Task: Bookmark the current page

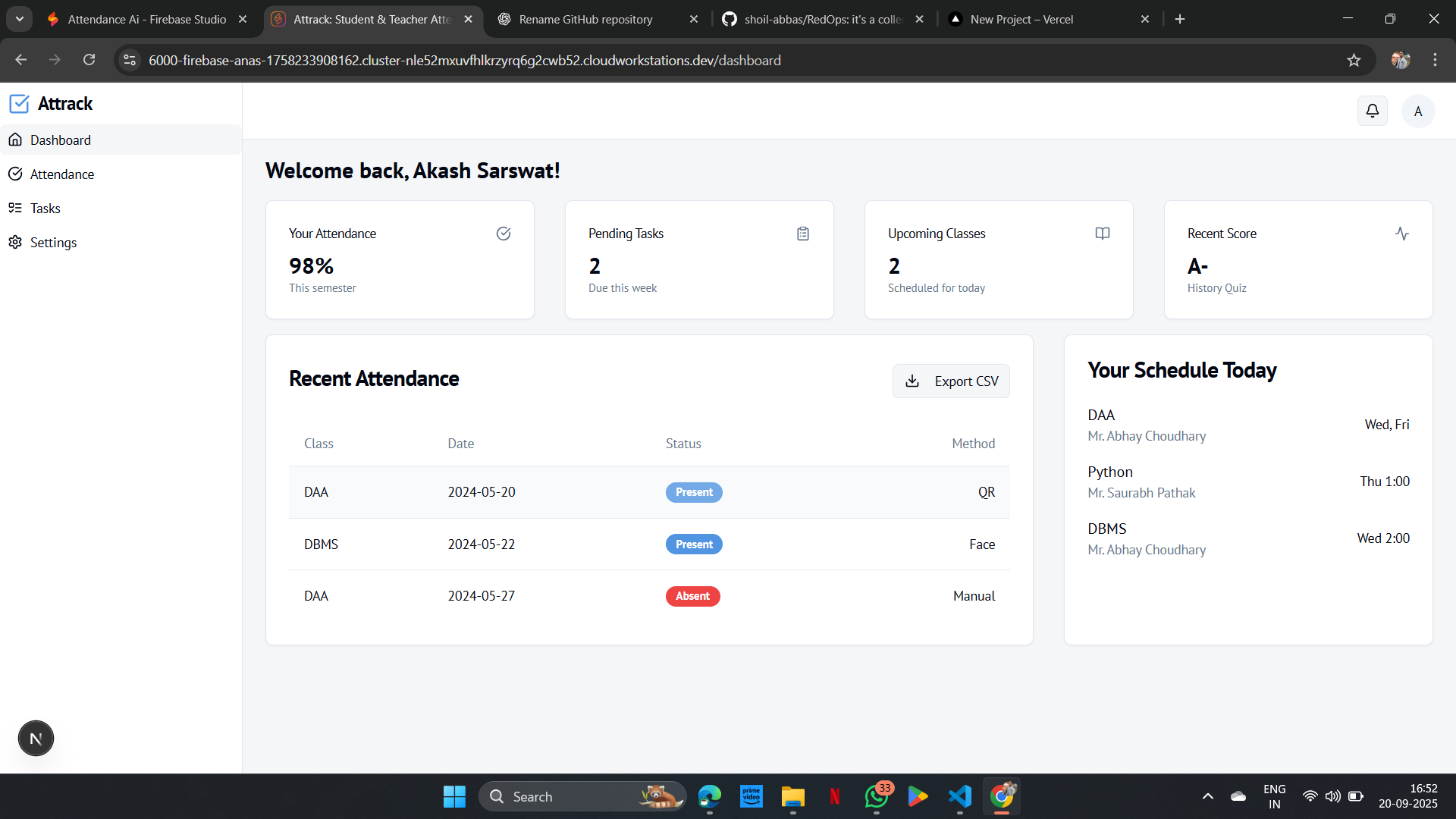Action: (x=1354, y=60)
